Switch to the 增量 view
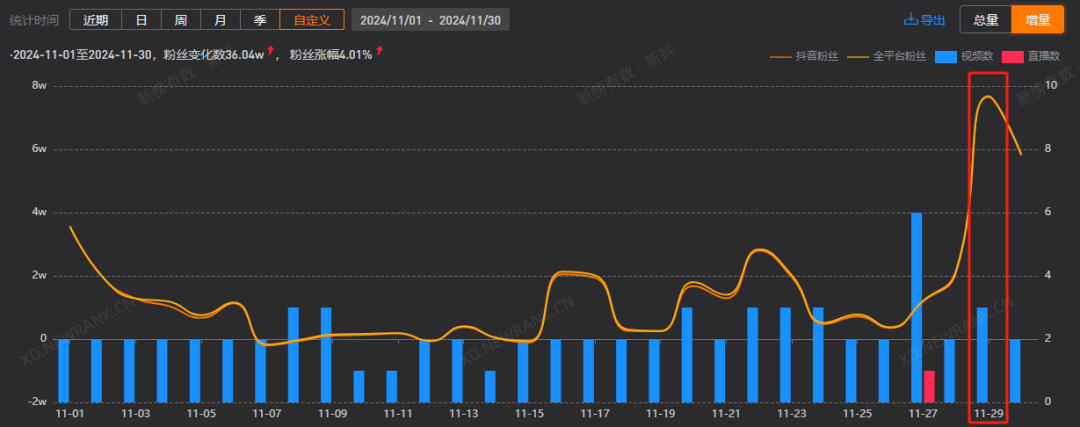 point(1037,19)
